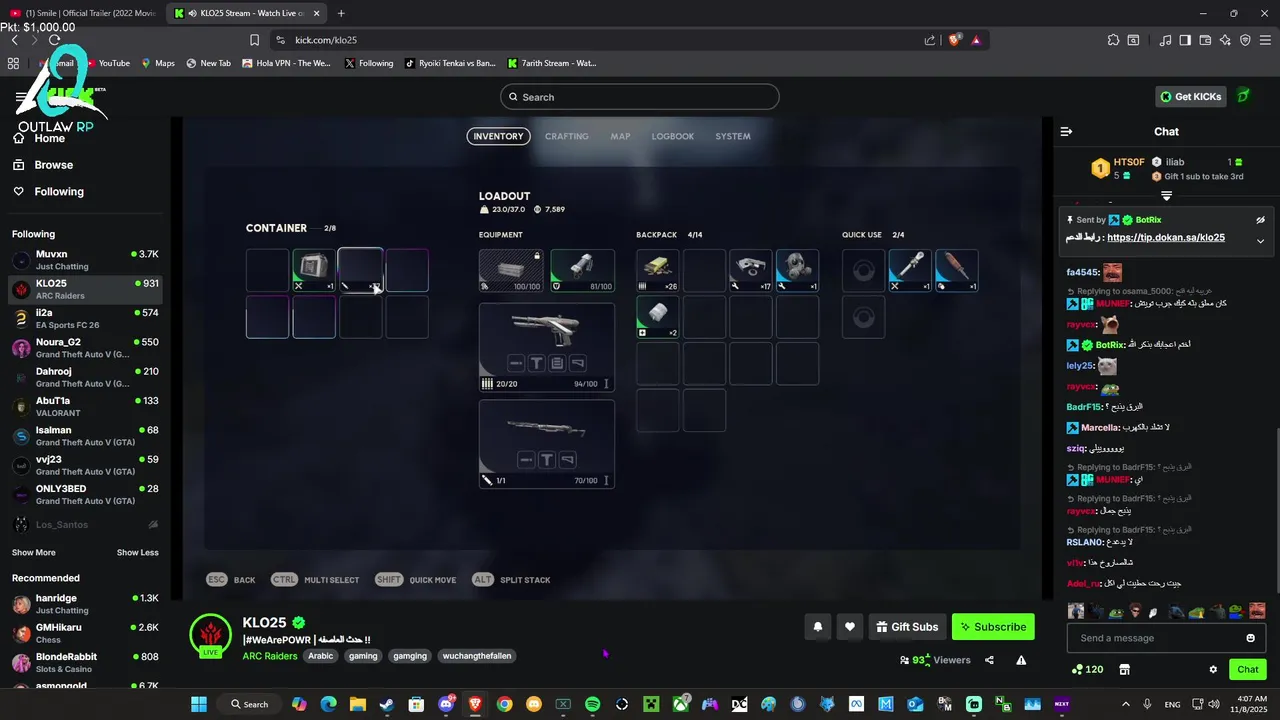
Task: Open chat settings gear icon
Action: click(x=1213, y=669)
